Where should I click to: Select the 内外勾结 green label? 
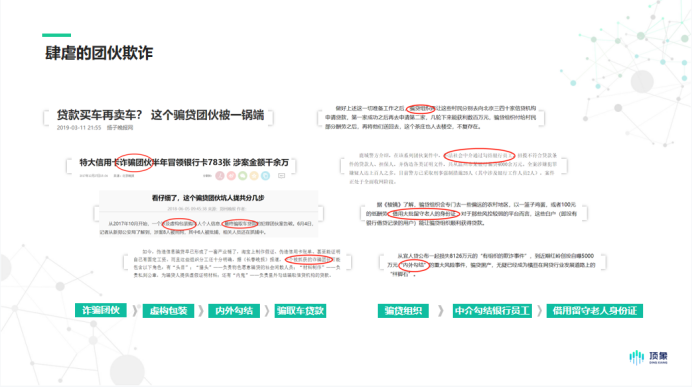pos(234,311)
